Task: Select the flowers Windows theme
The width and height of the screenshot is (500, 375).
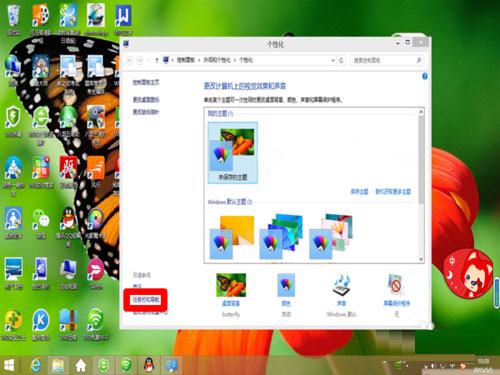Action: [x=331, y=237]
